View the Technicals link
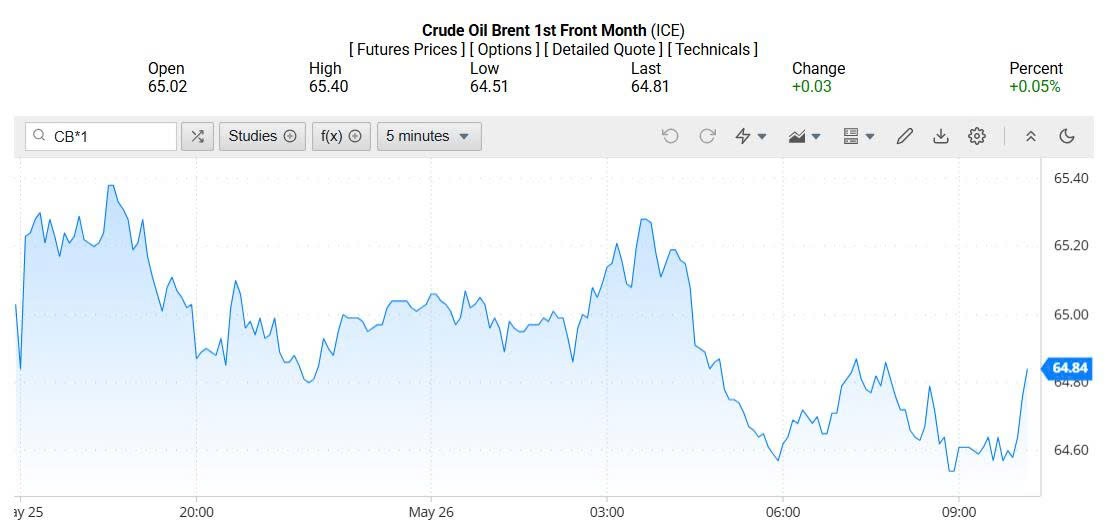 click(713, 49)
